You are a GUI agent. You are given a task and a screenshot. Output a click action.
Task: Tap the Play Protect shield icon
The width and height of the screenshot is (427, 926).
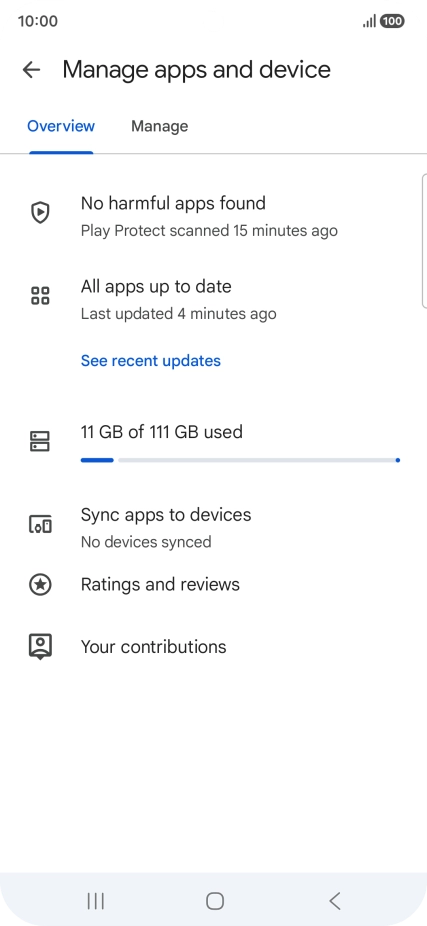pos(40,213)
